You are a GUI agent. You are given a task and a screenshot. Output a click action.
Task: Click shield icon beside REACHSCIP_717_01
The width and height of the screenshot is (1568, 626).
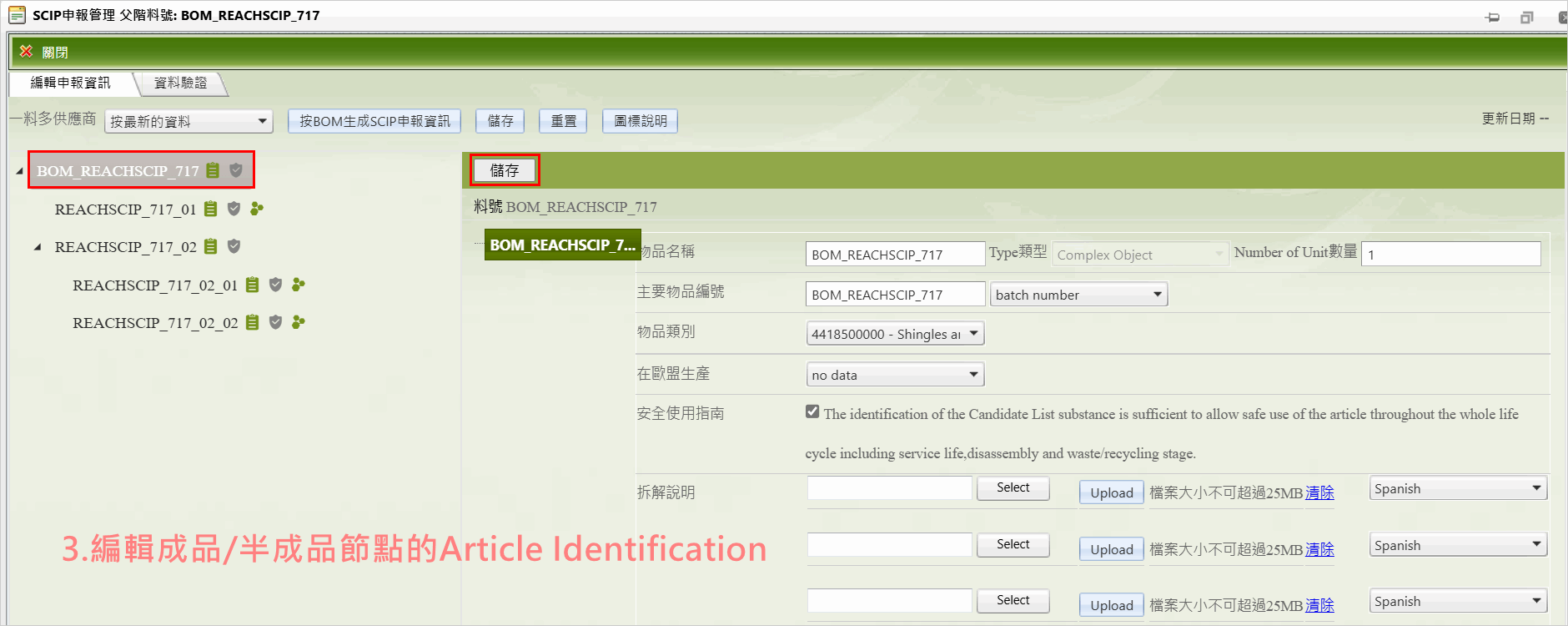coord(234,209)
